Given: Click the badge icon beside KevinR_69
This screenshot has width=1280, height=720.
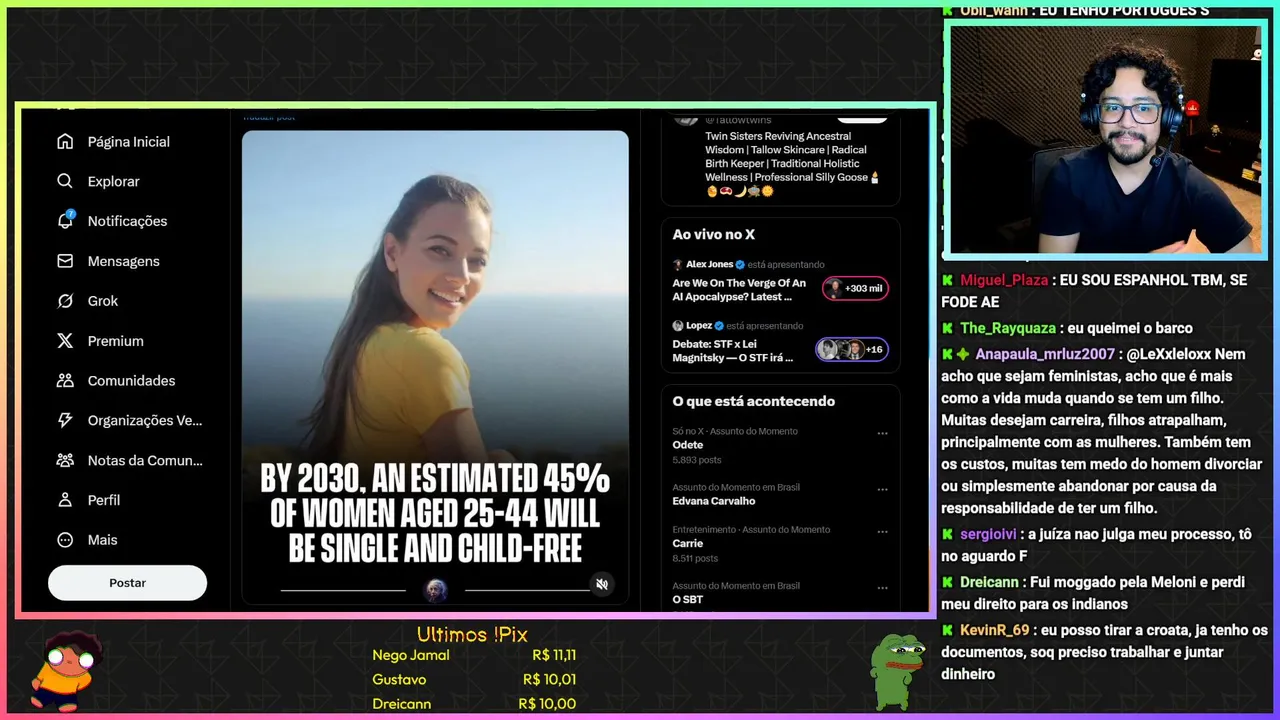Looking at the screenshot, I should tap(948, 630).
